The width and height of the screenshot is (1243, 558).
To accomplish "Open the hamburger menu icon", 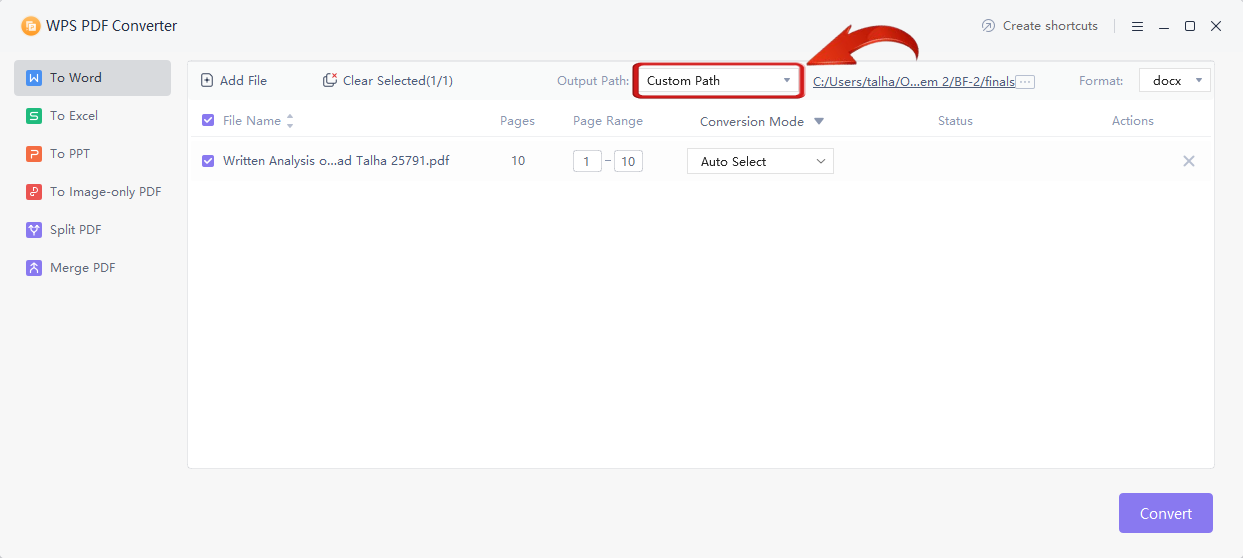I will (1138, 26).
